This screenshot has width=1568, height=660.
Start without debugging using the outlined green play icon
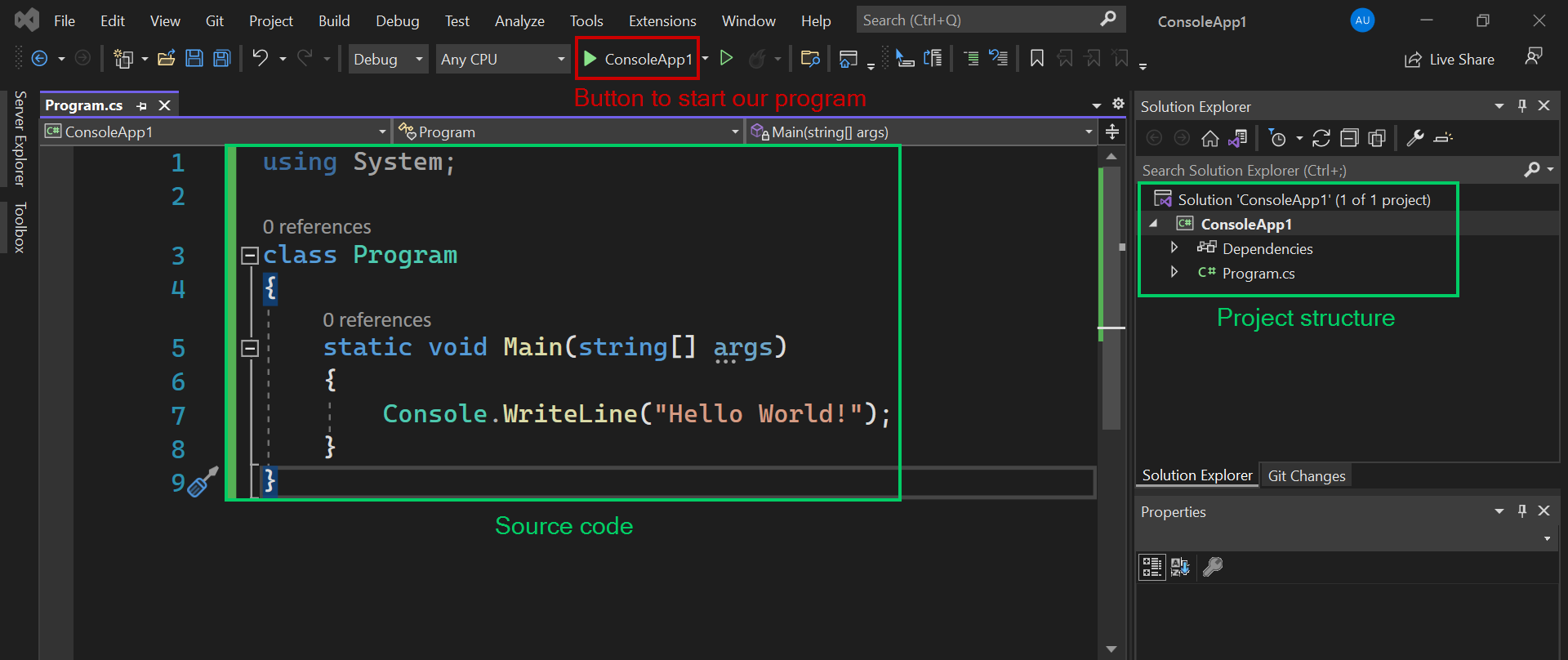tap(726, 58)
